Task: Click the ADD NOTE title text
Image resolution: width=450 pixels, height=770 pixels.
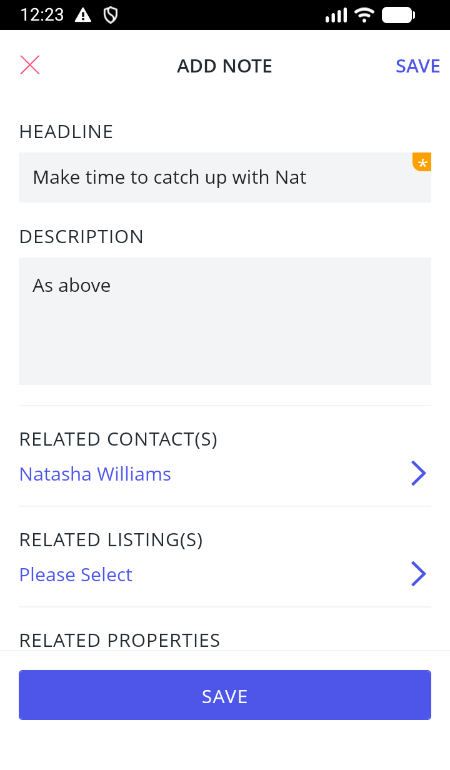Action: coord(225,66)
